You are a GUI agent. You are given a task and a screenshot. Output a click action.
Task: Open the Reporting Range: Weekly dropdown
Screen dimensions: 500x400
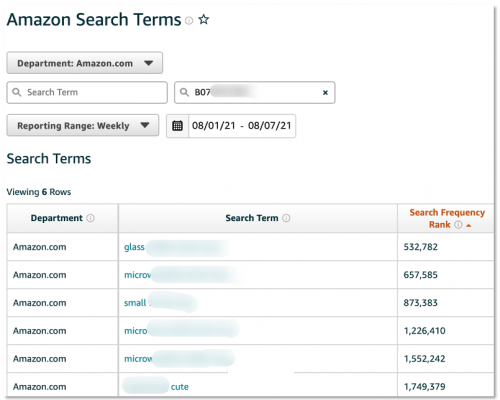[83, 125]
